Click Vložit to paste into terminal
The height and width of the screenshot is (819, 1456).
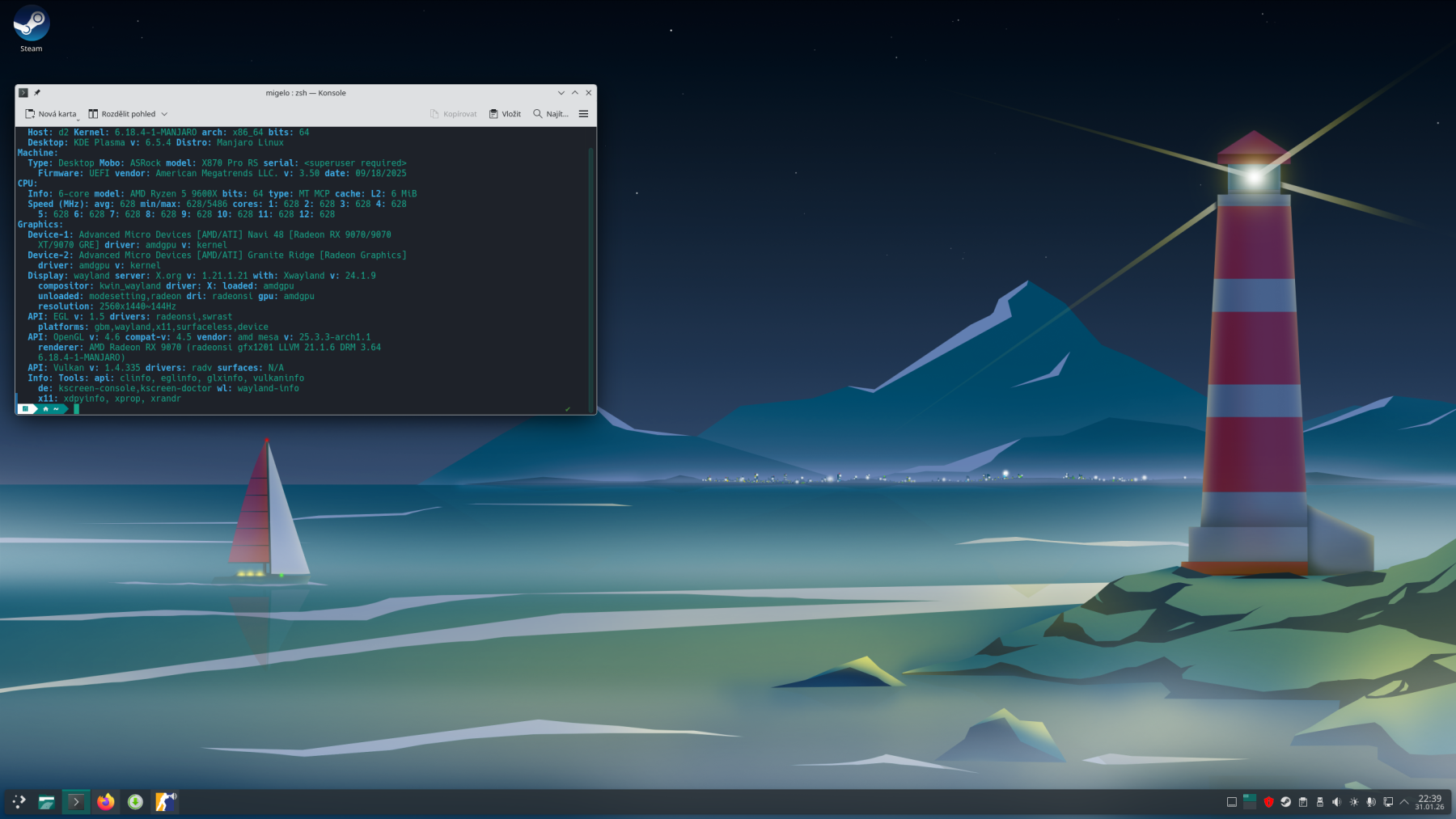505,114
